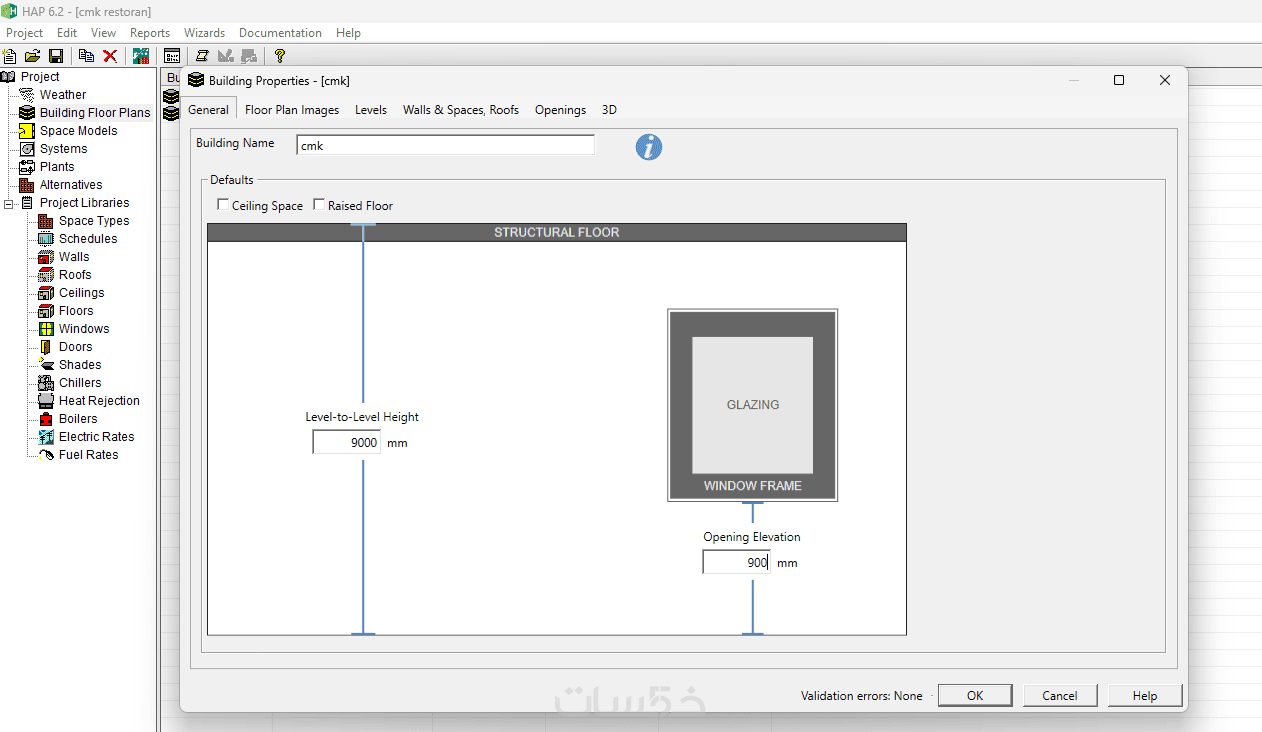Click the Space Models yellow icon
The width and height of the screenshot is (1262, 732).
[x=27, y=131]
